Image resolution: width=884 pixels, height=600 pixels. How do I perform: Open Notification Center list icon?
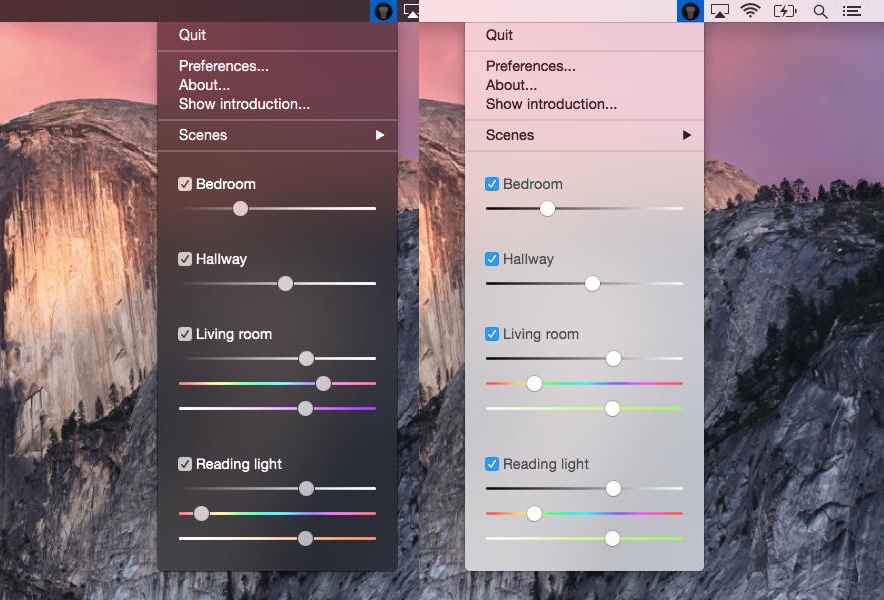pyautogui.click(x=851, y=11)
